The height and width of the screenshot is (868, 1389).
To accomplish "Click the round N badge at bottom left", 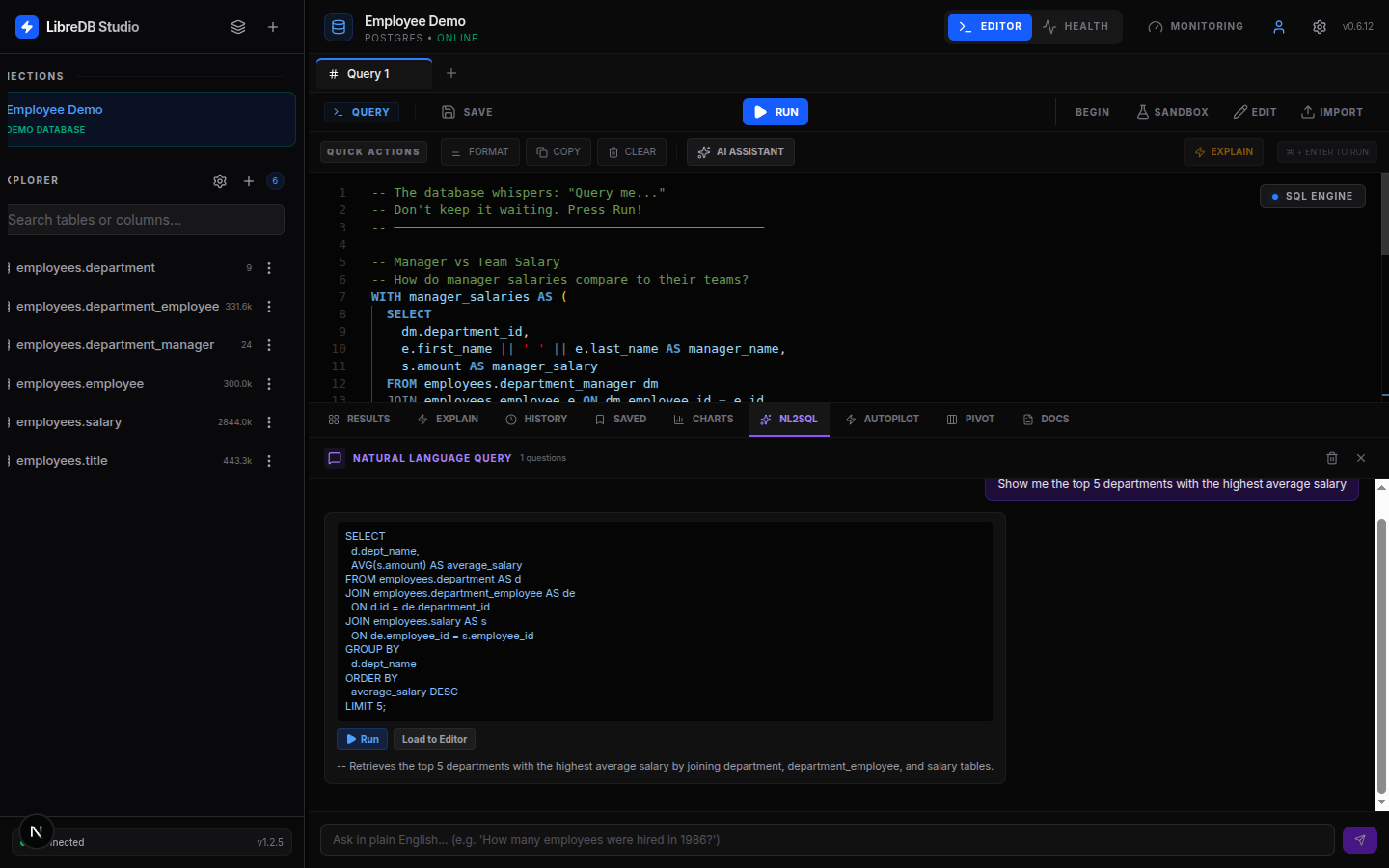I will (x=37, y=831).
